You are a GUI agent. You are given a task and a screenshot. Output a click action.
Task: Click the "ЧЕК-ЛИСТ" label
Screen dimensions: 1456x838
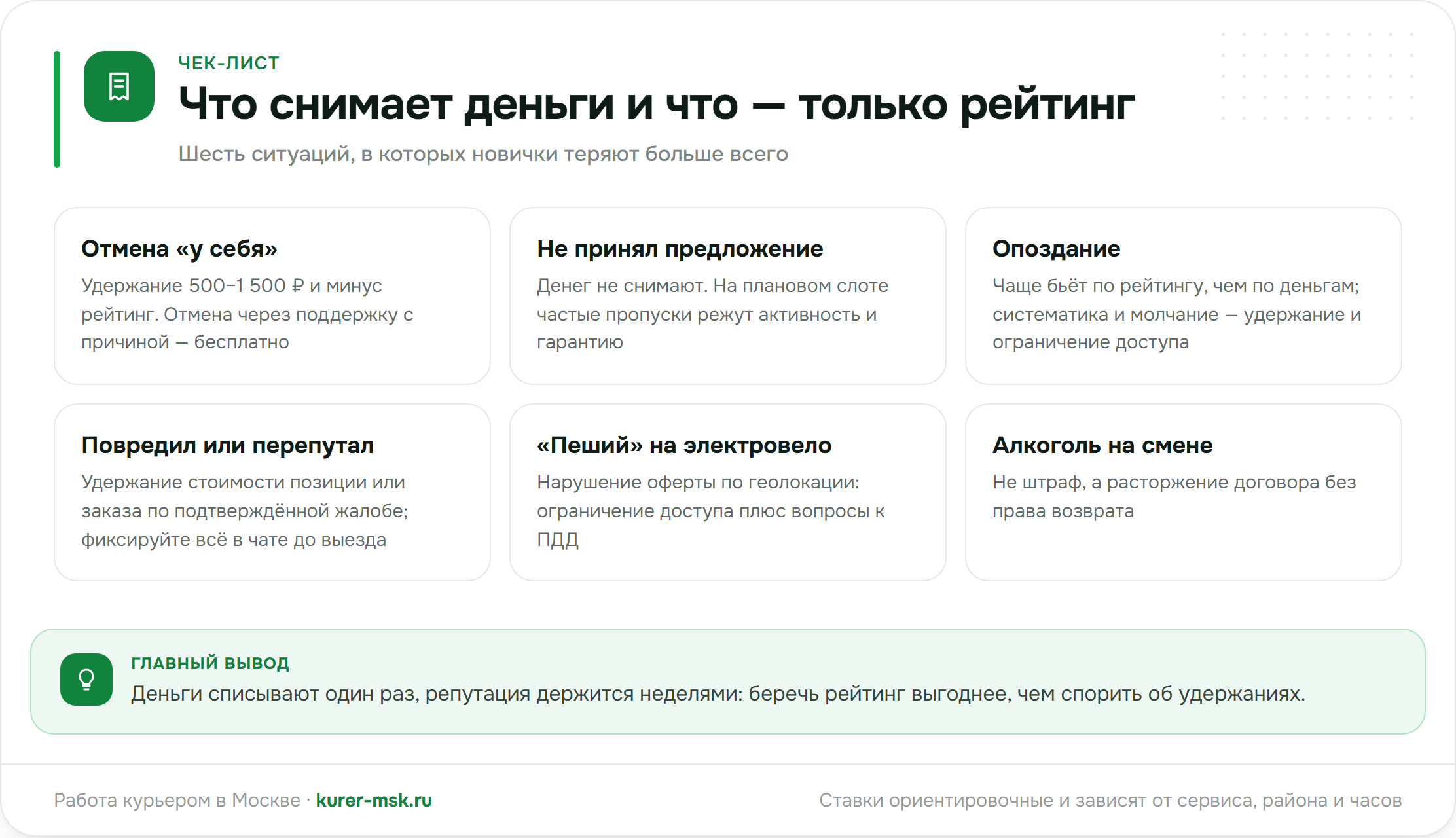click(228, 63)
